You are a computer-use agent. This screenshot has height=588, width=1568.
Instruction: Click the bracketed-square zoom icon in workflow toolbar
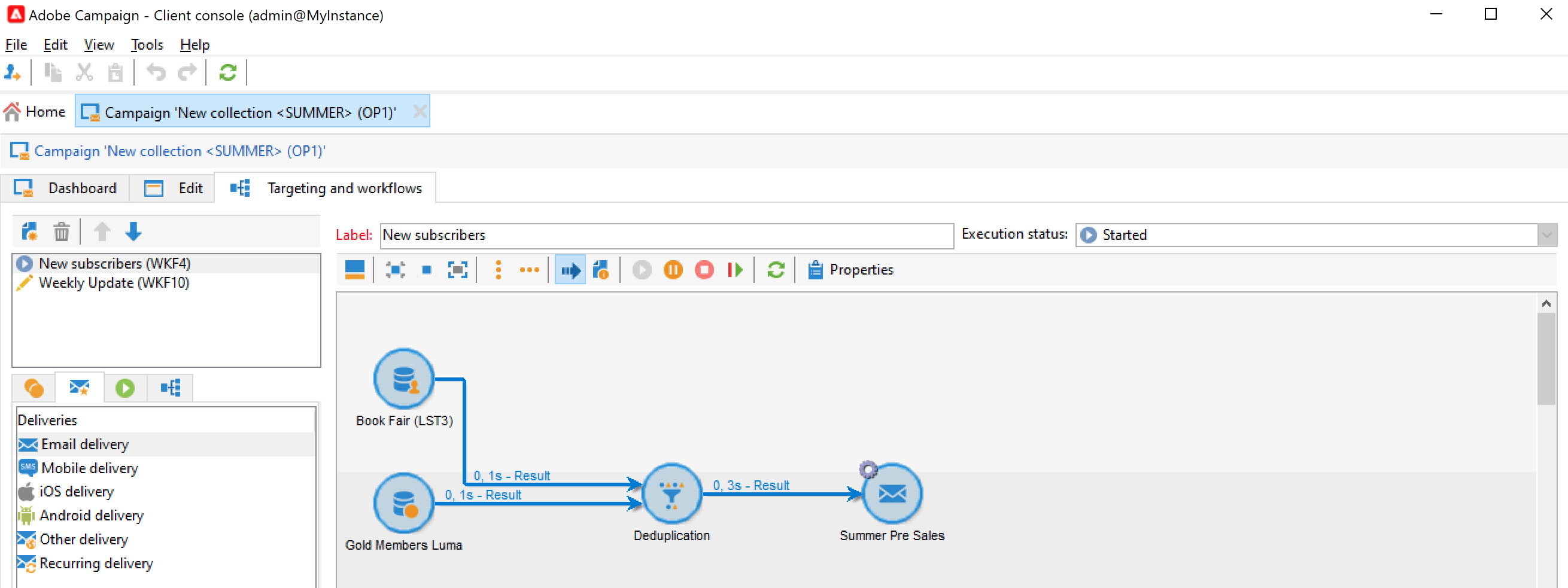[458, 270]
